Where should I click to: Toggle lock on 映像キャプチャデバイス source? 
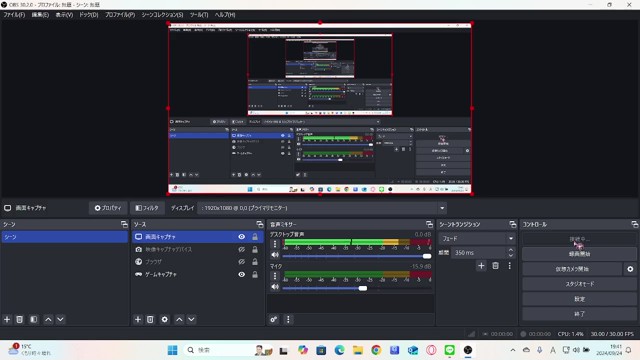(255, 249)
